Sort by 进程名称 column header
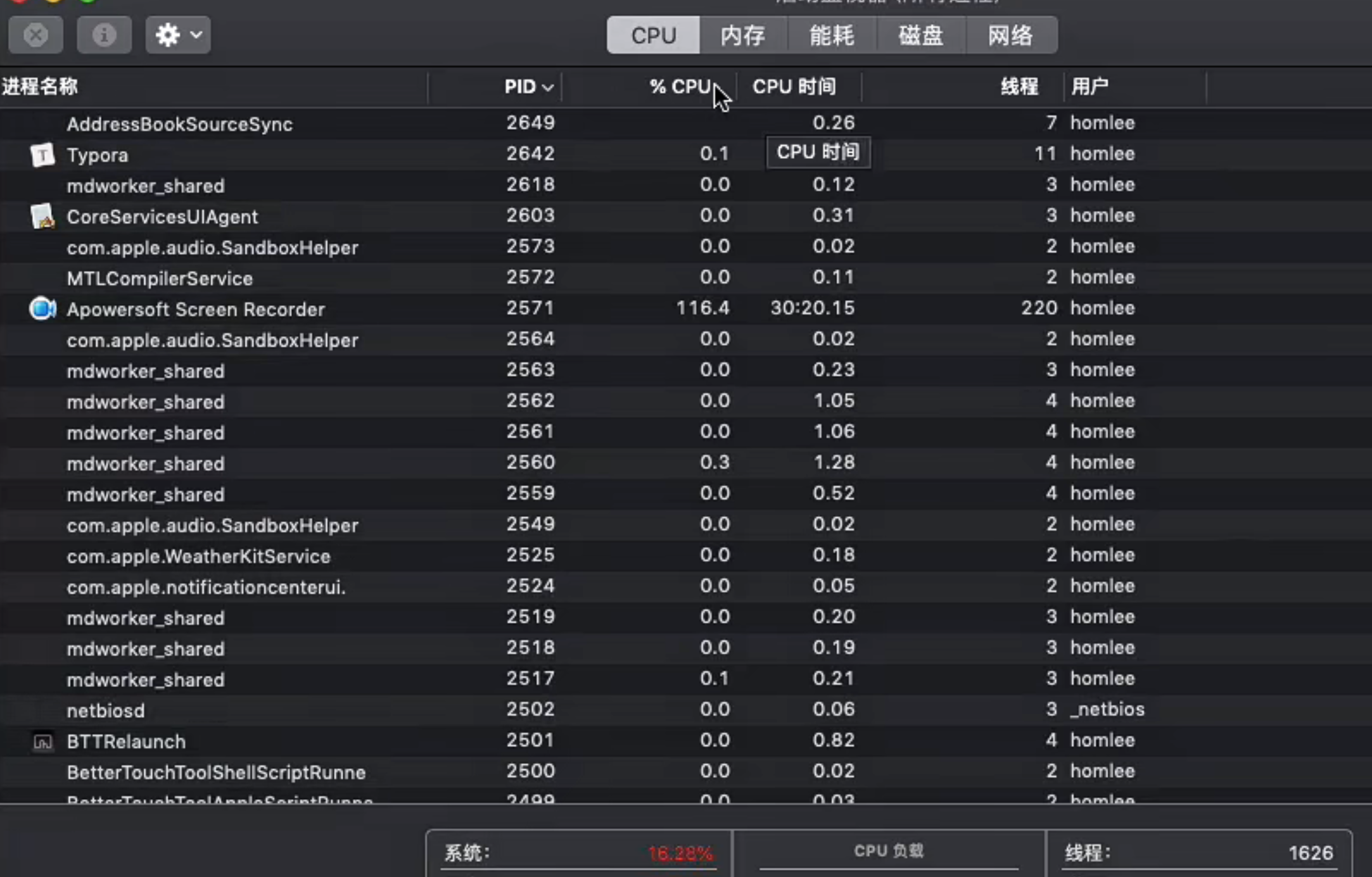Viewport: 1372px width, 877px height. (x=39, y=87)
